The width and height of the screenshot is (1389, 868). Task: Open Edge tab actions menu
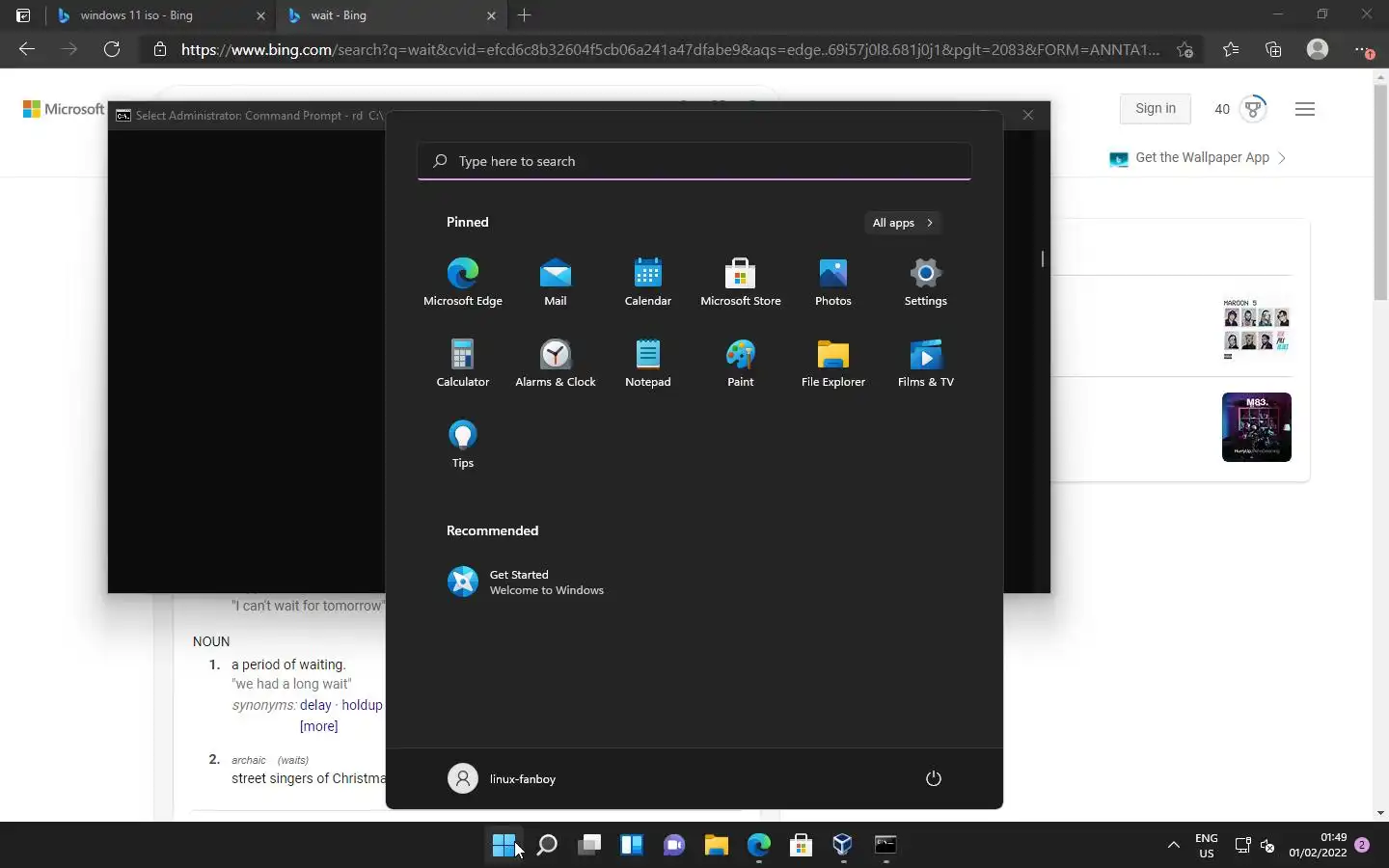[x=23, y=15]
